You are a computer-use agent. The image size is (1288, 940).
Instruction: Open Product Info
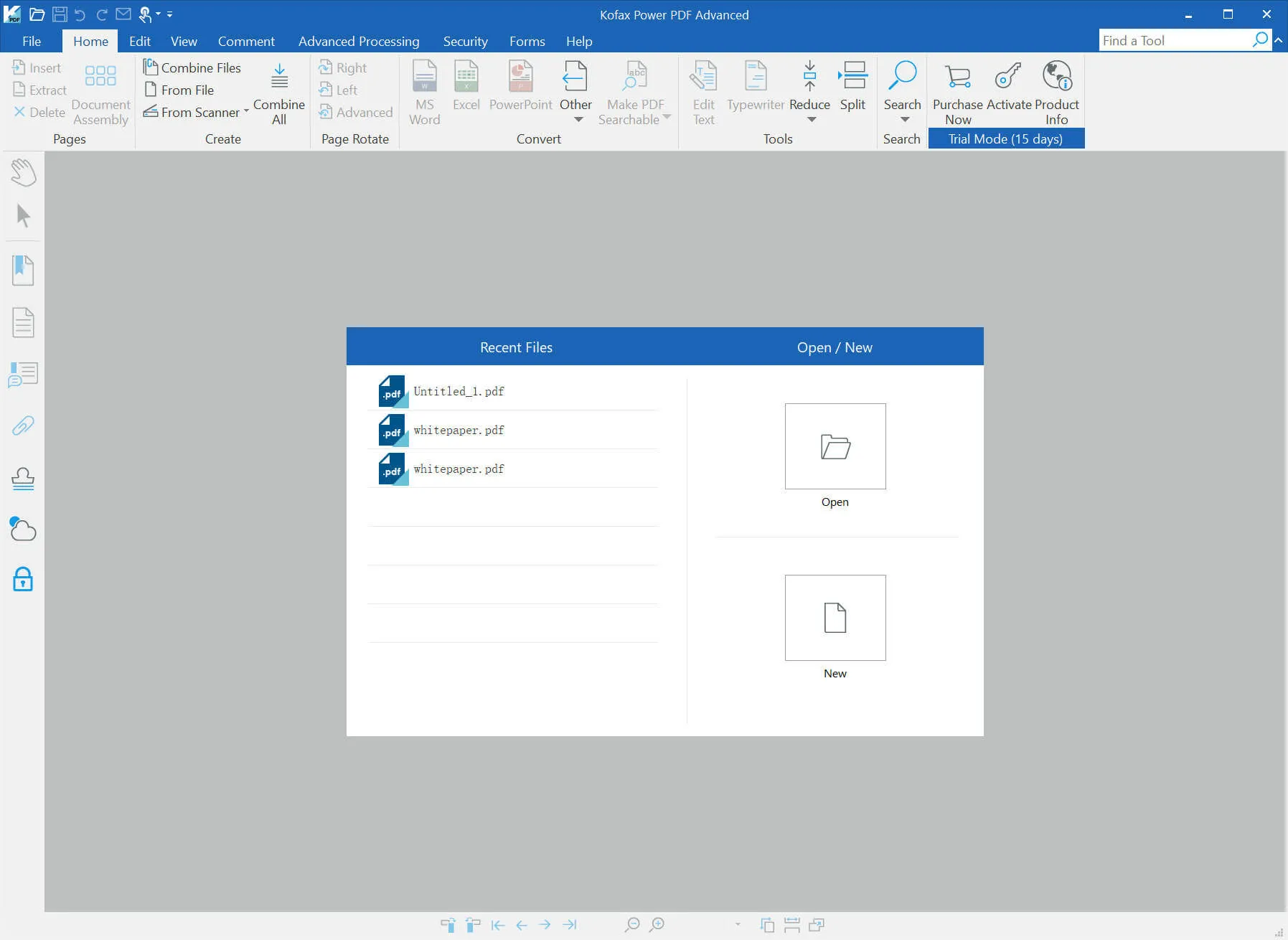point(1057,93)
